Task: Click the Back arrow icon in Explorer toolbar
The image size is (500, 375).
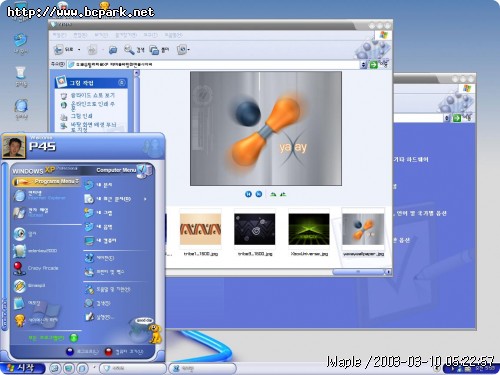Action: [x=58, y=50]
